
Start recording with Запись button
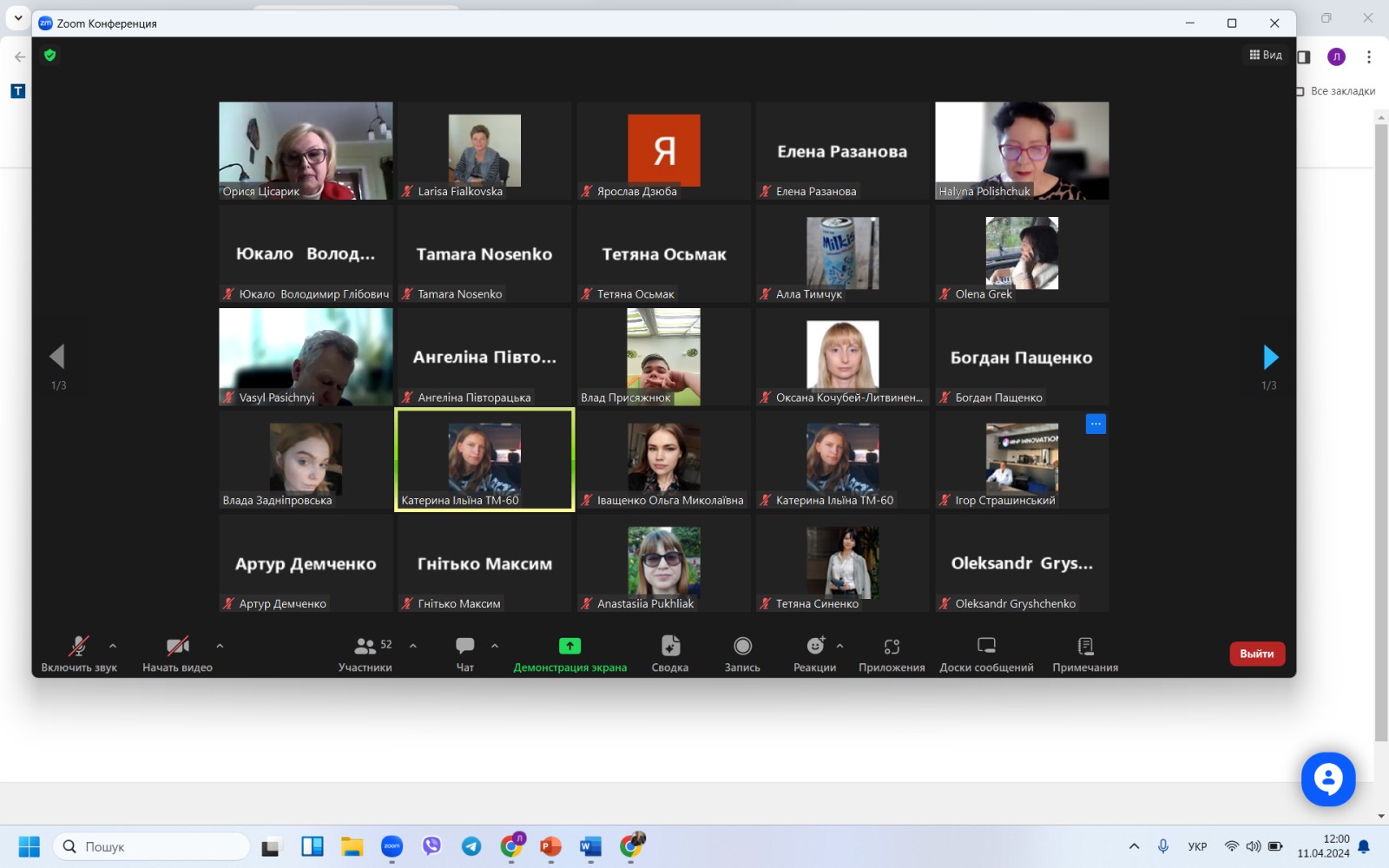[x=742, y=653]
